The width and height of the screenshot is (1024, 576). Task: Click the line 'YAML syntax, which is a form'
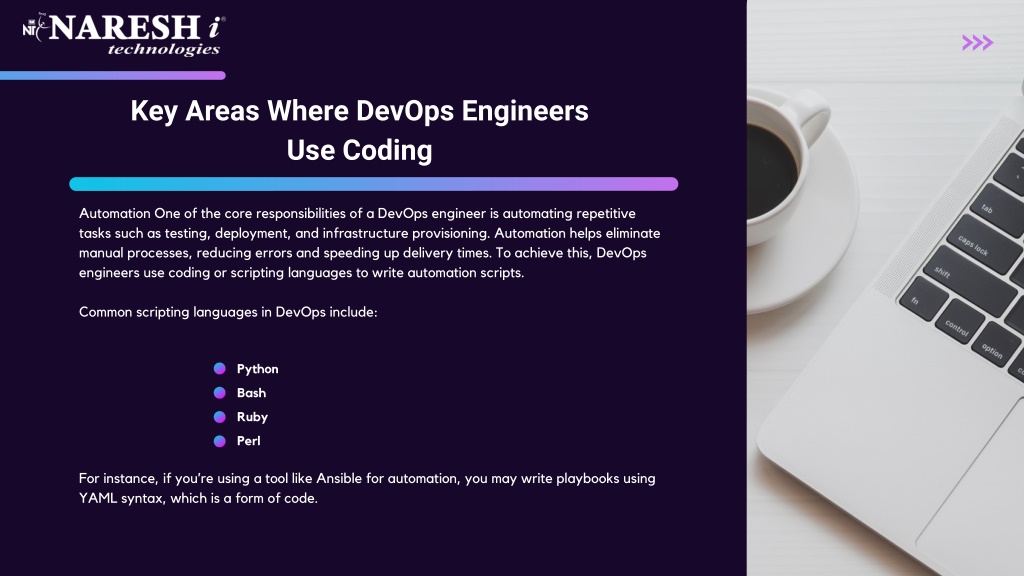tap(198, 498)
